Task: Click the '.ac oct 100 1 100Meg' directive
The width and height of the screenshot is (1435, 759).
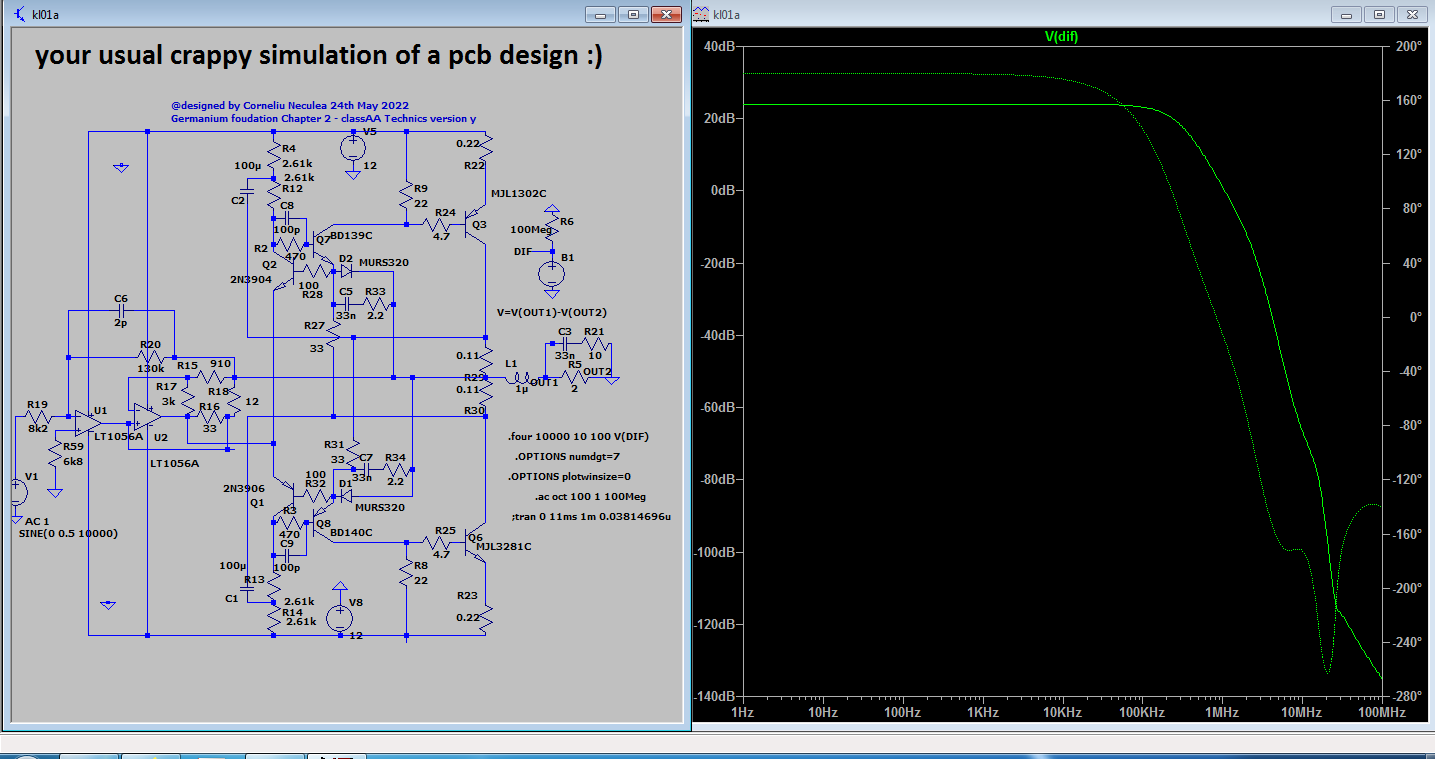Action: (x=590, y=496)
